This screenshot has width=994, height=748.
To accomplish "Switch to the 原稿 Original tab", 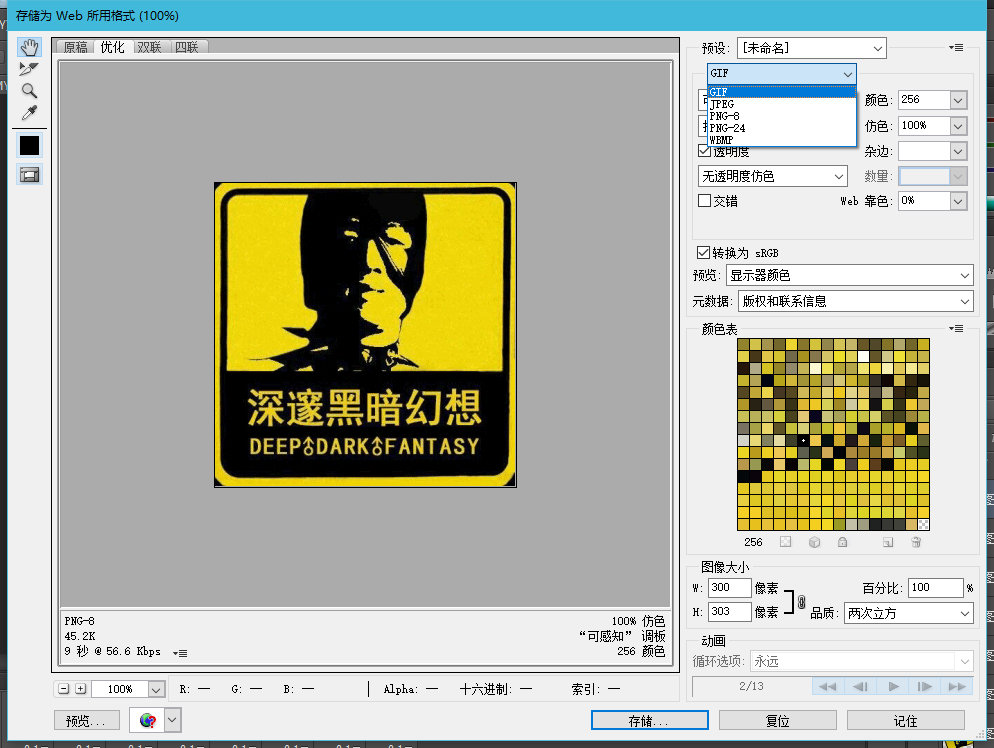I will 74,45.
